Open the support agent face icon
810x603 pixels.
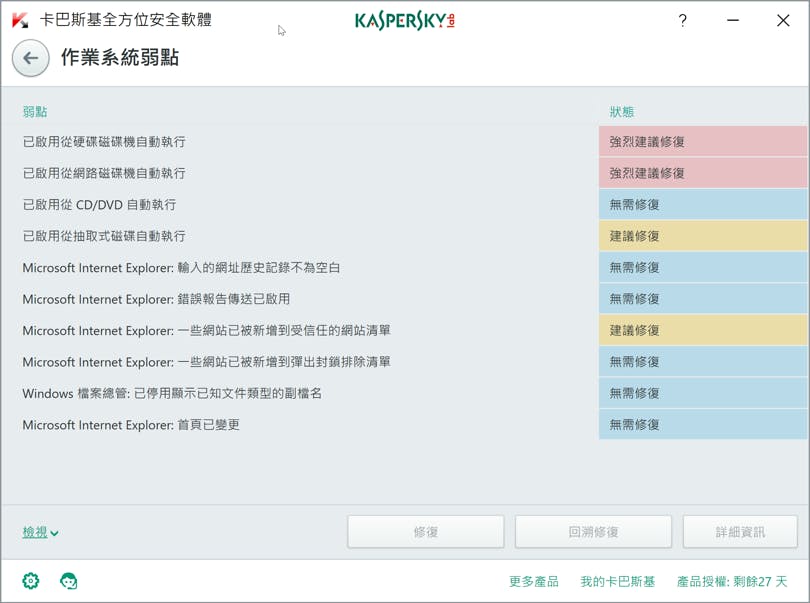pos(68,581)
